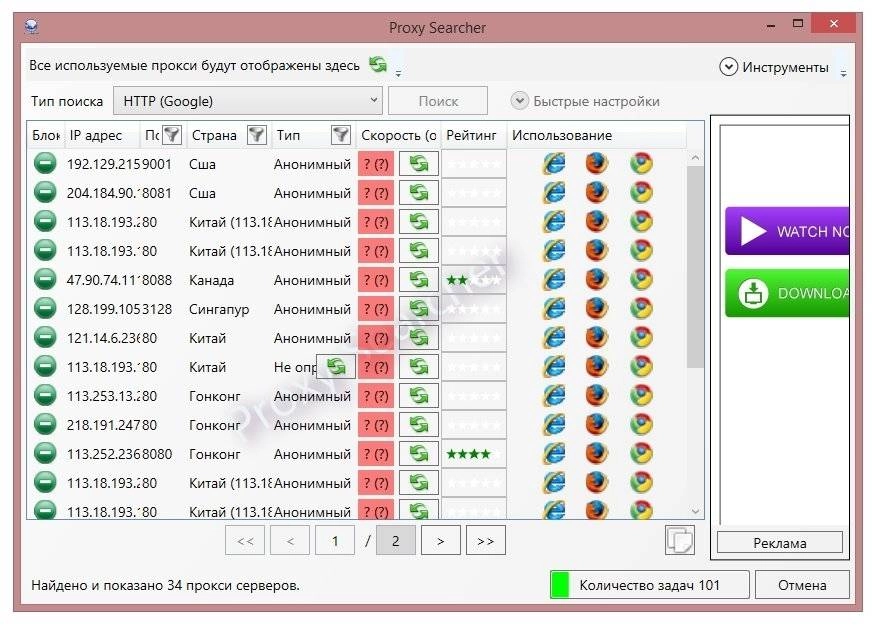The image size is (880, 631).
Task: Recheck type for the 'Не опр' row
Action: pyautogui.click(x=336, y=367)
